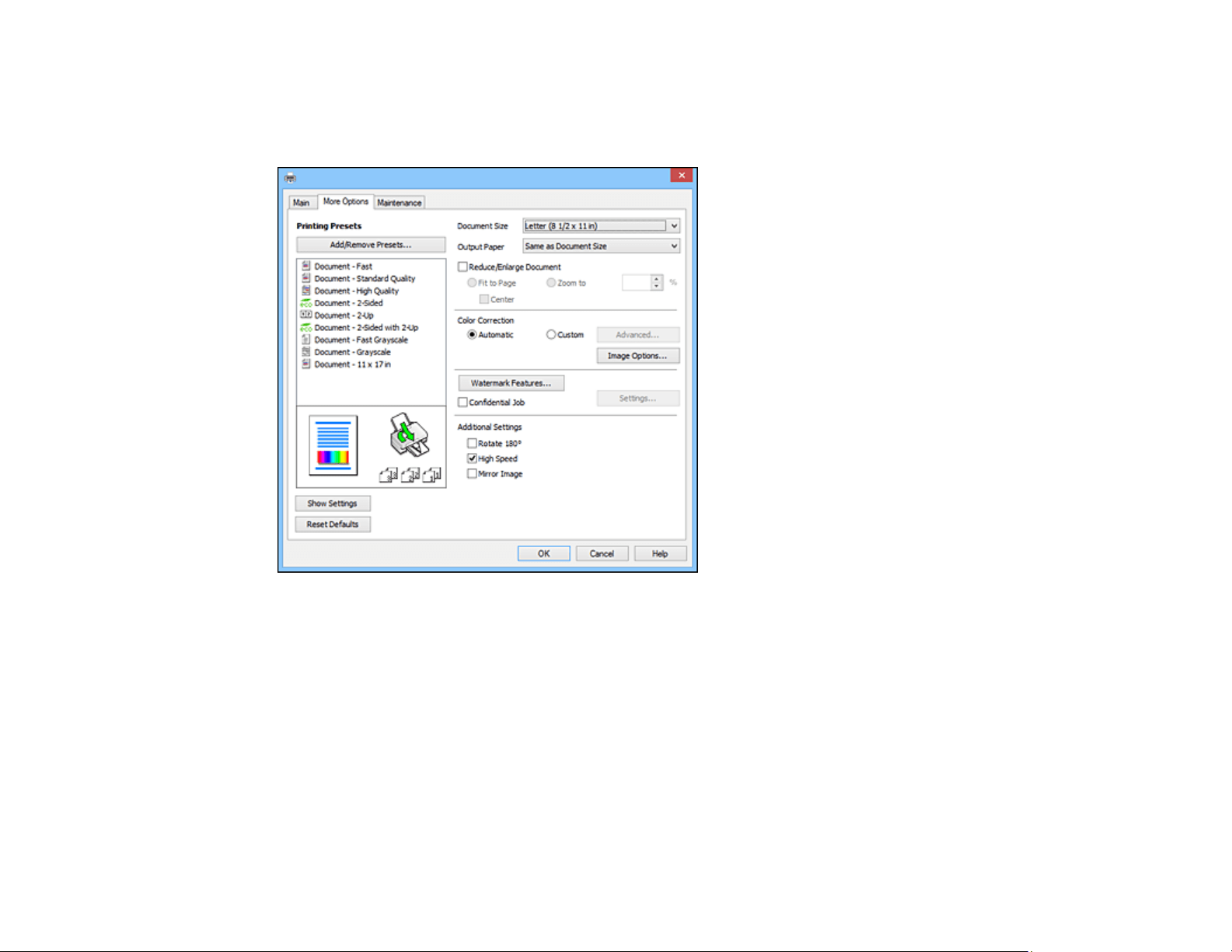Screen dimensions: 1232x952
Task: Switch to the Main tab
Action: click(301, 202)
